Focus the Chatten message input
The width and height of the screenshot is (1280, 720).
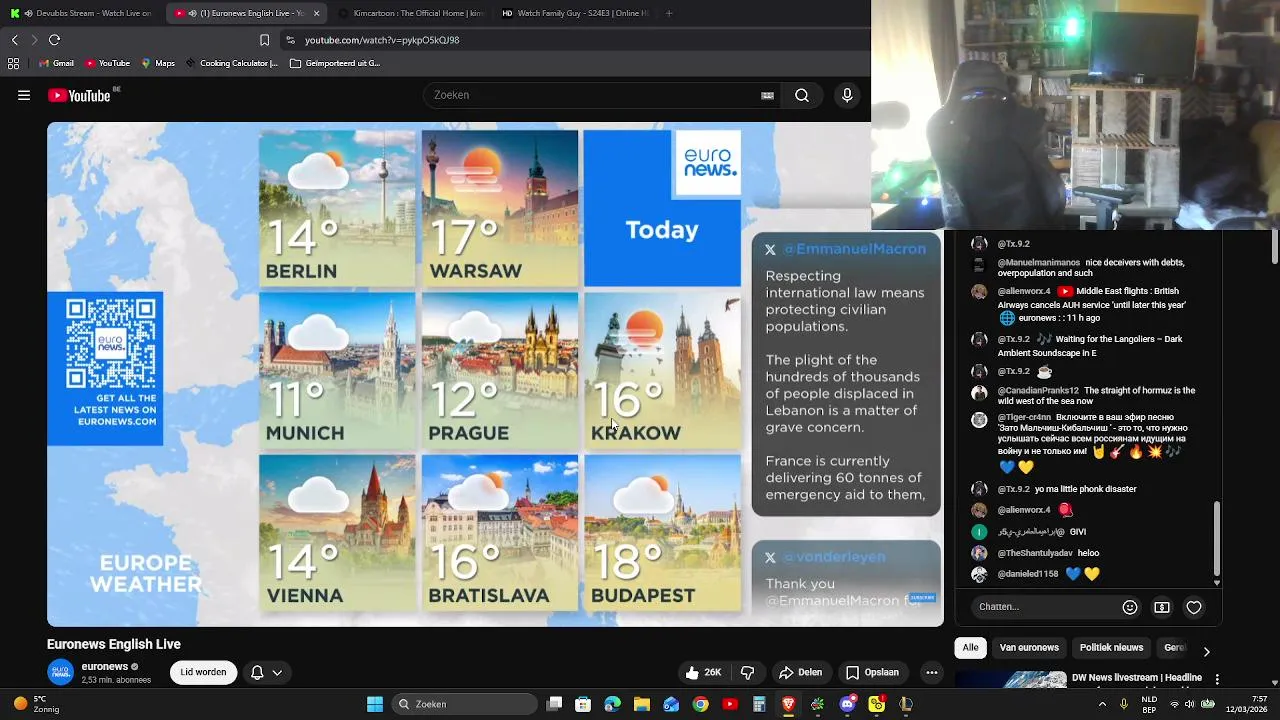tap(1045, 607)
